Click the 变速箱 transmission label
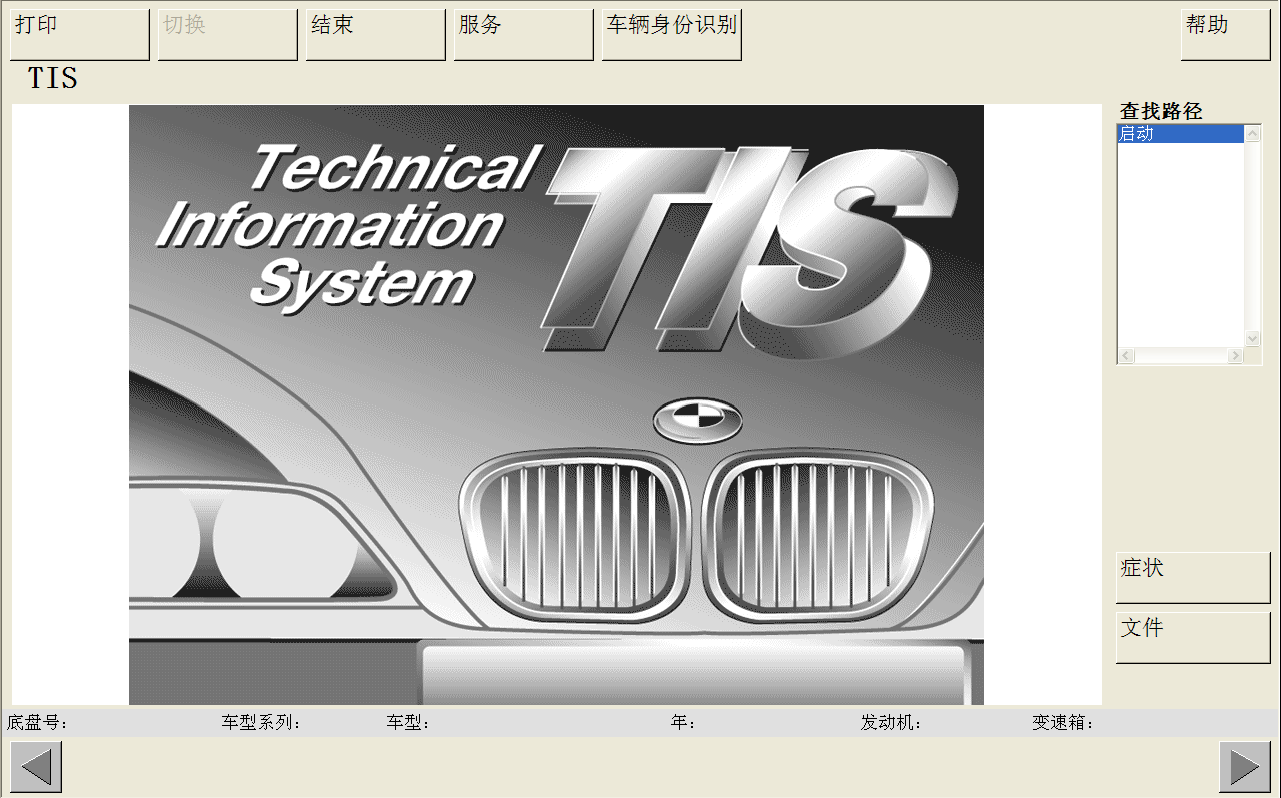Viewport: 1281px width, 798px height. click(x=1063, y=723)
